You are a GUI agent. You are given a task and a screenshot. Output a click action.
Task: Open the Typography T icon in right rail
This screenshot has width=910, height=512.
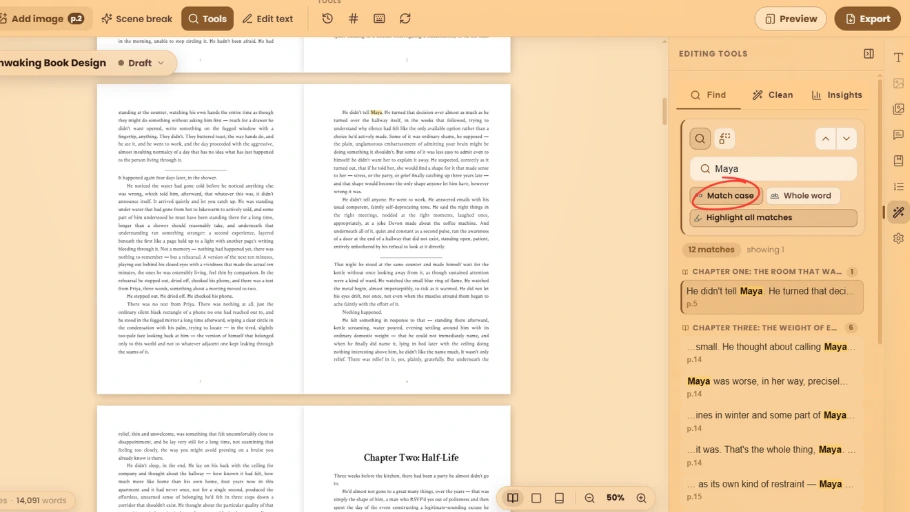click(x=898, y=57)
